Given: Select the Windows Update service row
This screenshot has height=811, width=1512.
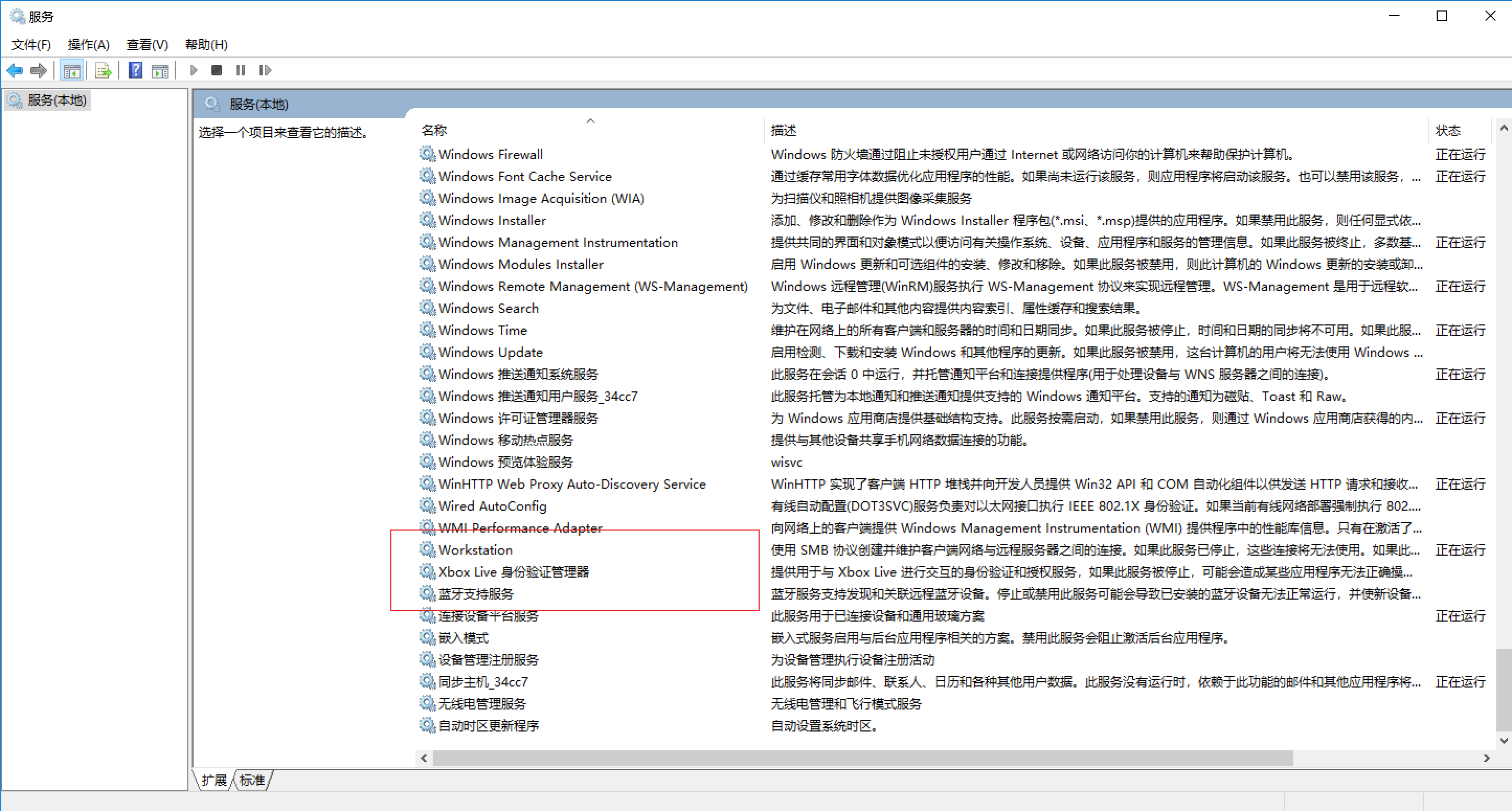Looking at the screenshot, I should click(x=490, y=352).
